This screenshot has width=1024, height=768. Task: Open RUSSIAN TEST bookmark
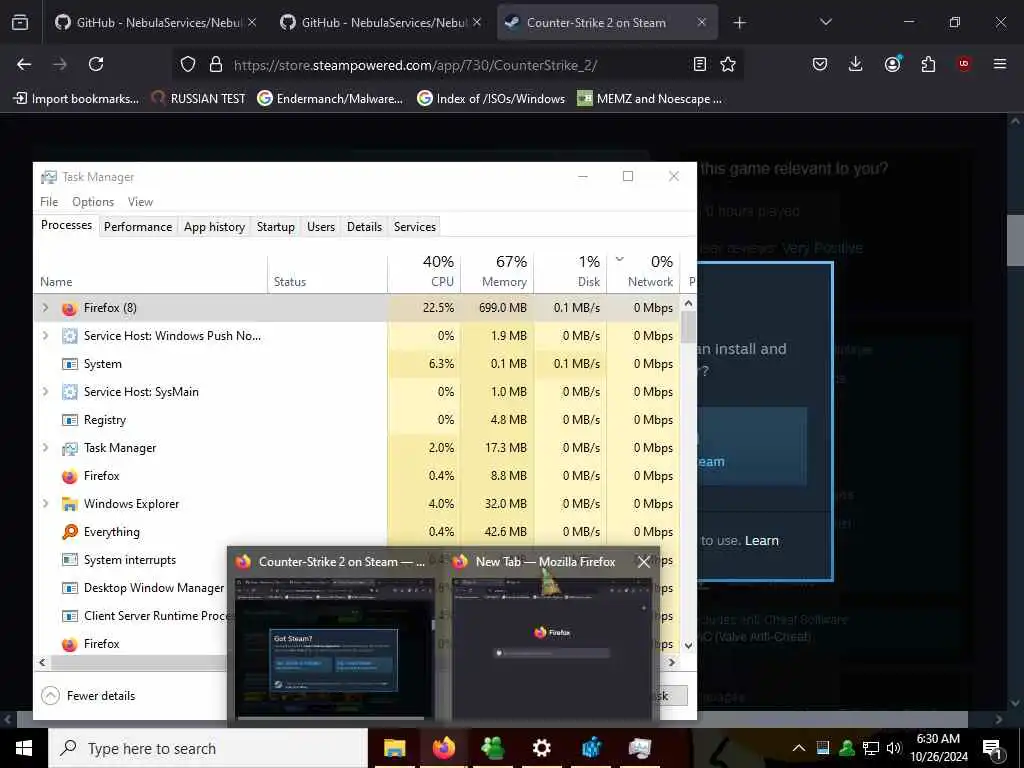199,99
